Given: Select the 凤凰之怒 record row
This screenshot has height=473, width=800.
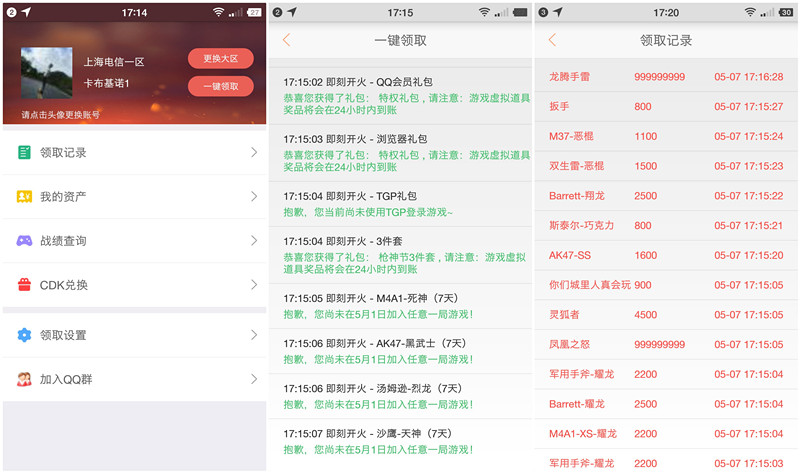Looking at the screenshot, I should pos(666,344).
